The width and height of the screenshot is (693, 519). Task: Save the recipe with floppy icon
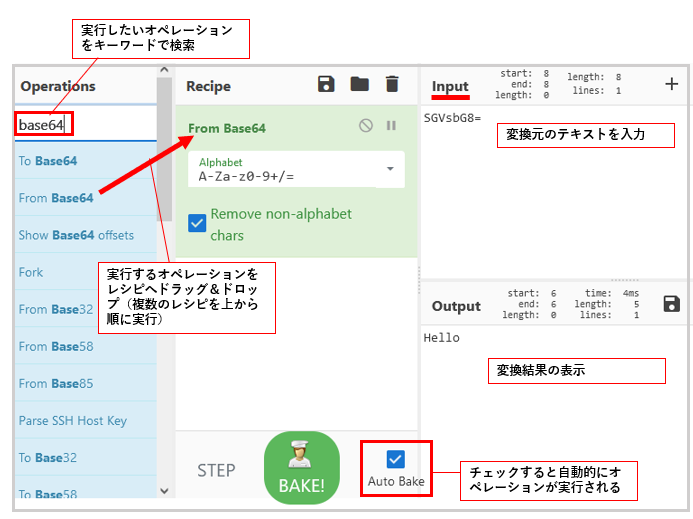(326, 84)
